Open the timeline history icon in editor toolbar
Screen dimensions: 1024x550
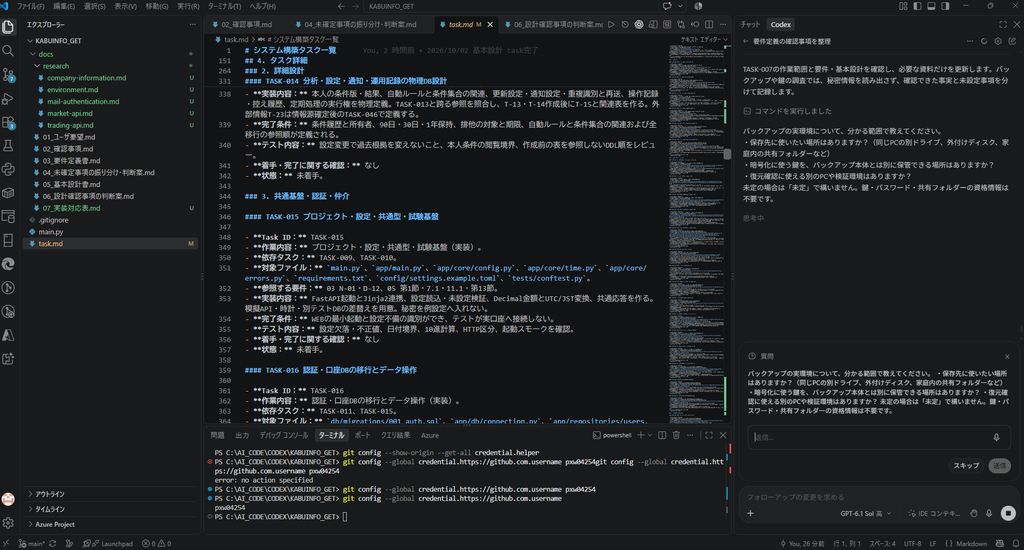[x=625, y=25]
